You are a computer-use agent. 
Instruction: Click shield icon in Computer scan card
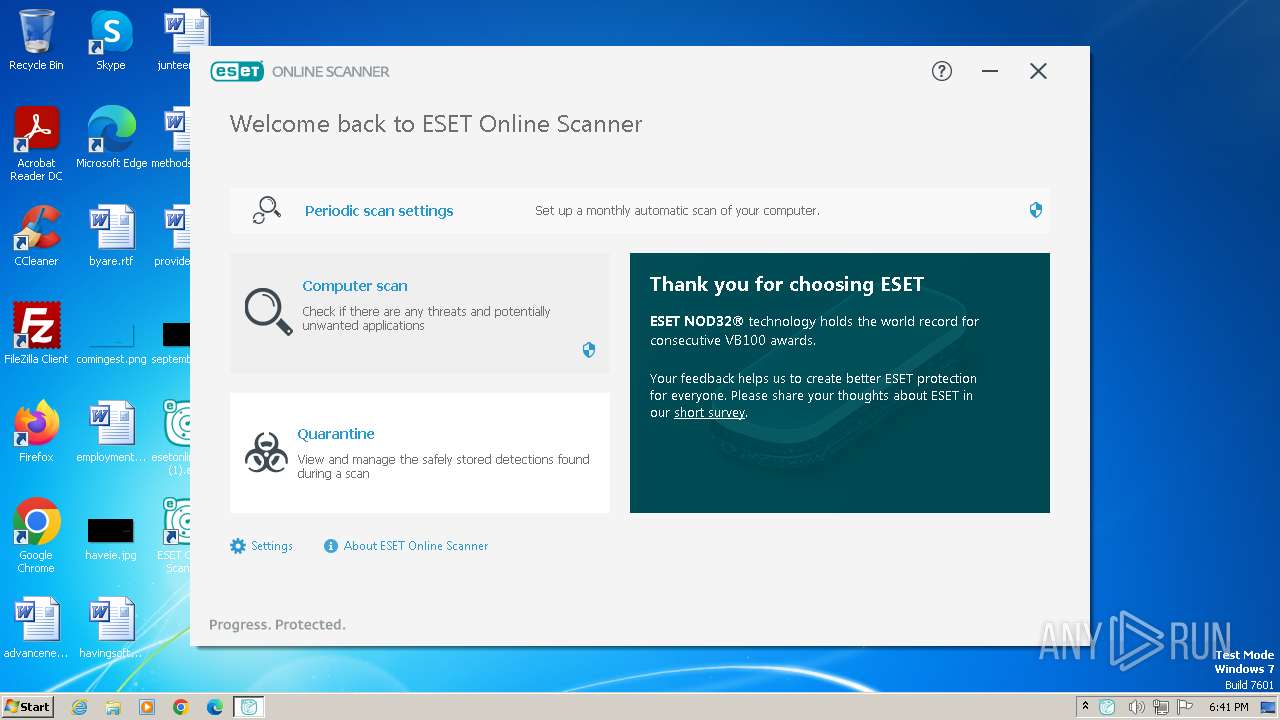pyautogui.click(x=589, y=350)
